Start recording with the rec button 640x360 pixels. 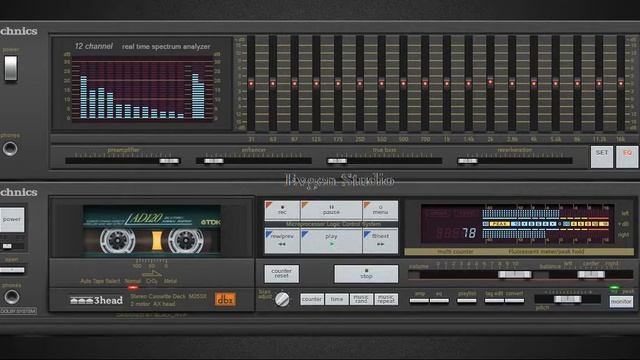tap(282, 210)
